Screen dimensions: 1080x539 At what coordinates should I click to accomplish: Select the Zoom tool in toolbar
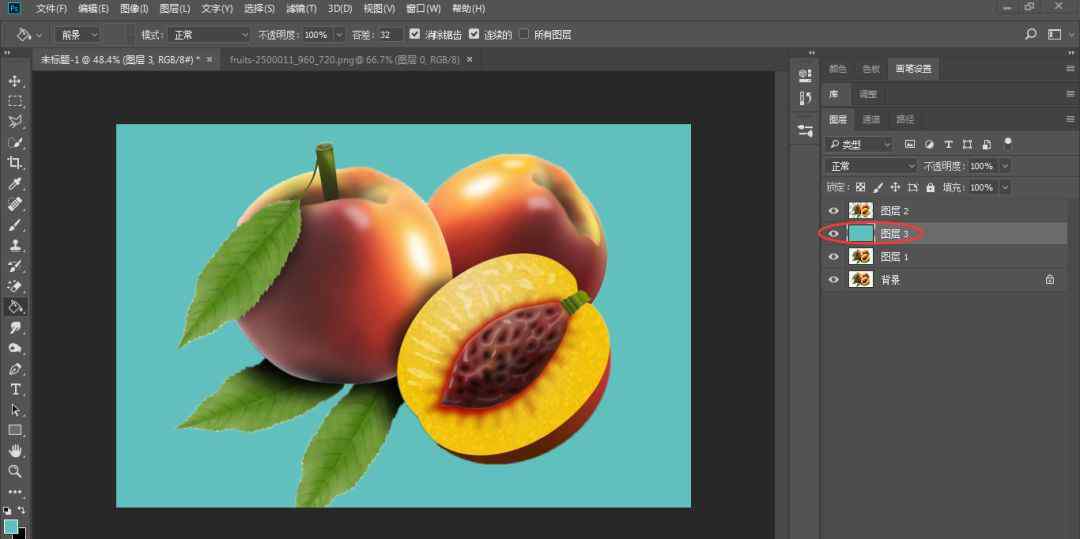tap(15, 471)
